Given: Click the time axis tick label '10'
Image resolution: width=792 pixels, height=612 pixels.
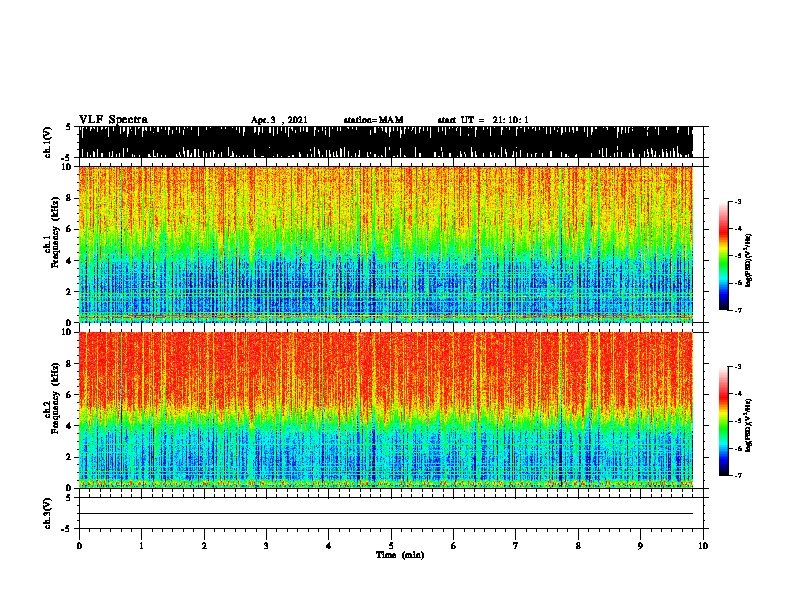Looking at the screenshot, I should pos(703,546).
